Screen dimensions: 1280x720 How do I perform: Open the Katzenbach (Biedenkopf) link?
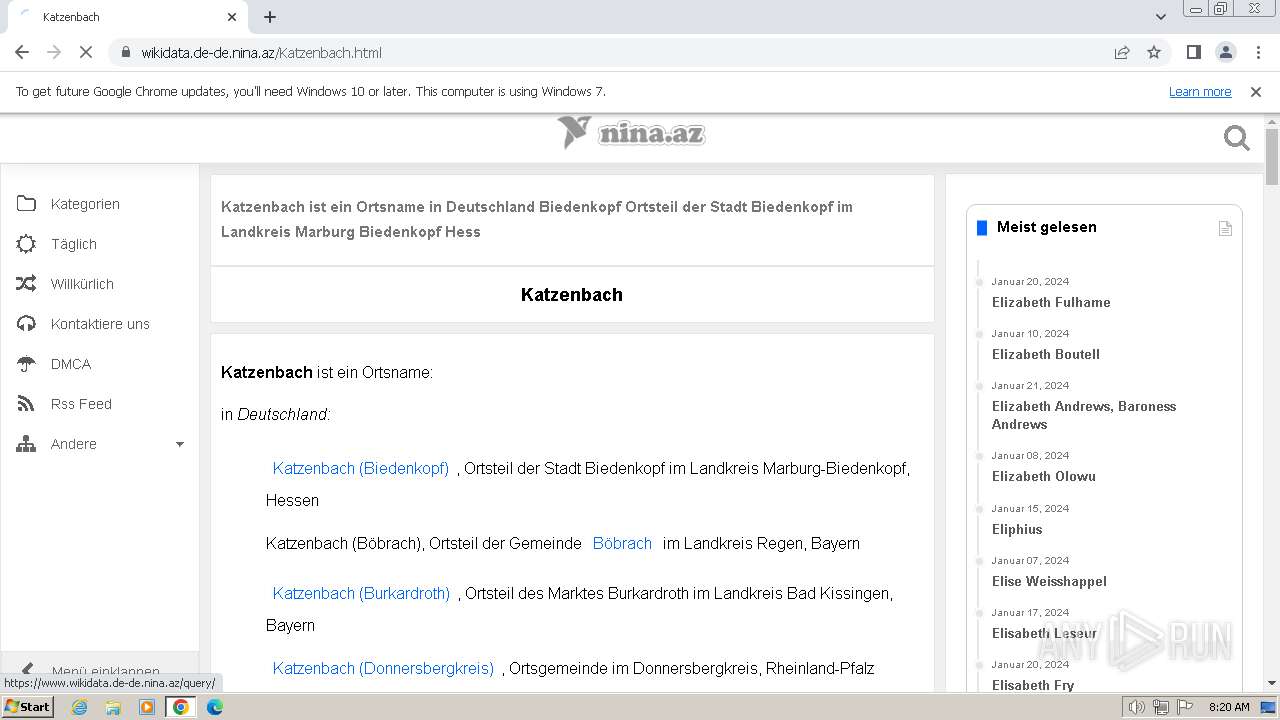pos(360,468)
